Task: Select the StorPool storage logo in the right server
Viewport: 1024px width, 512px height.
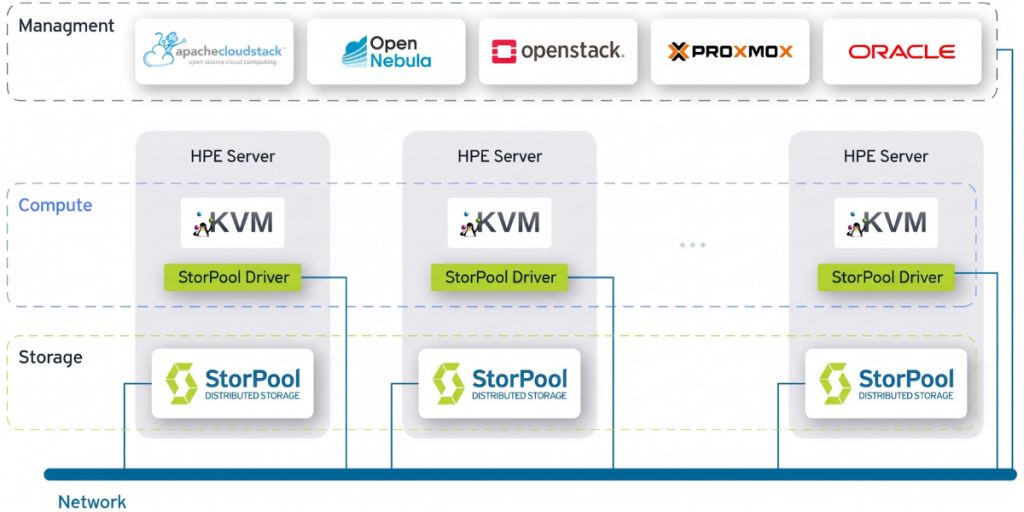Action: pyautogui.click(x=886, y=383)
